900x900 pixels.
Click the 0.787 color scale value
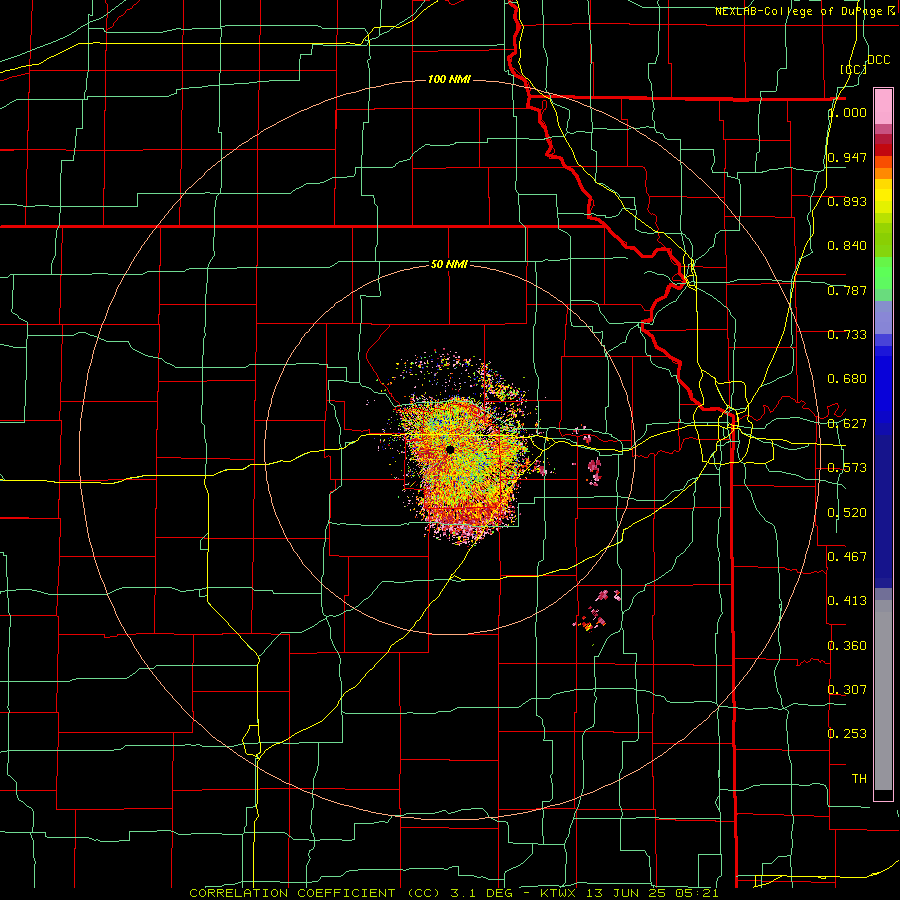847,290
